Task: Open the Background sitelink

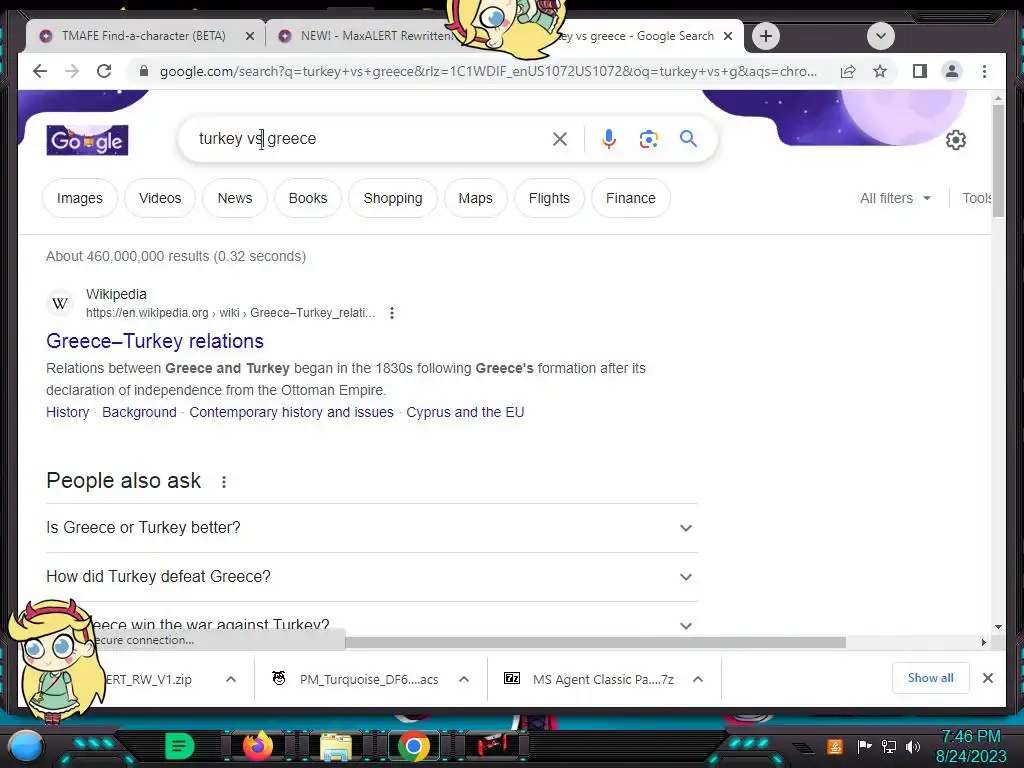Action: 139,412
